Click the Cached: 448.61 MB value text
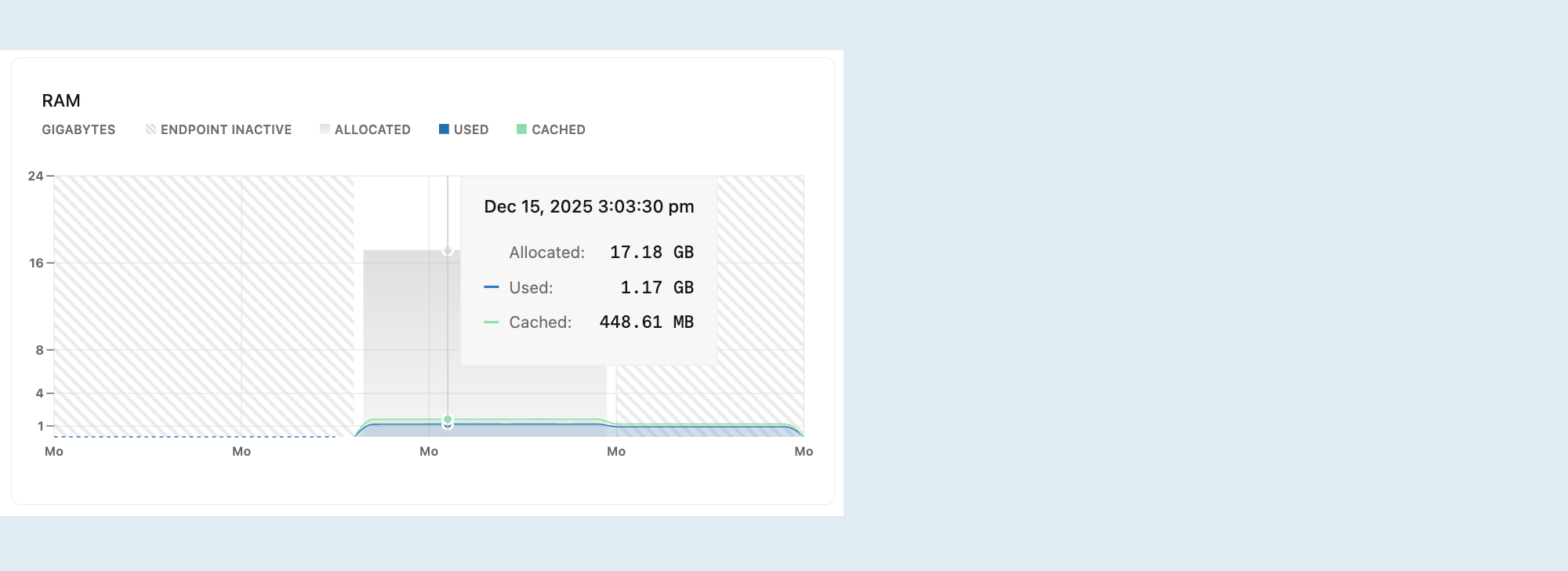 pos(601,322)
